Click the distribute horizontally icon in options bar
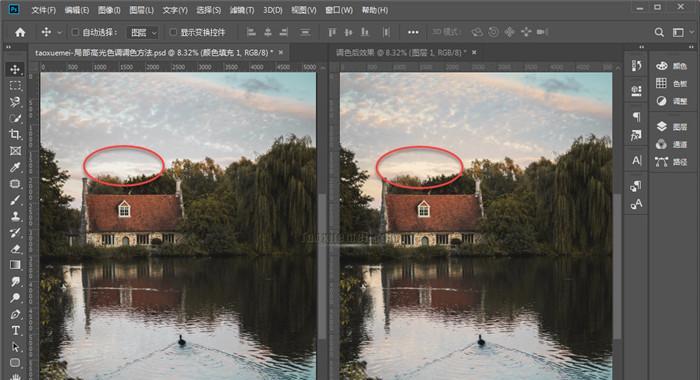This screenshot has width=700, height=380. (x=387, y=32)
